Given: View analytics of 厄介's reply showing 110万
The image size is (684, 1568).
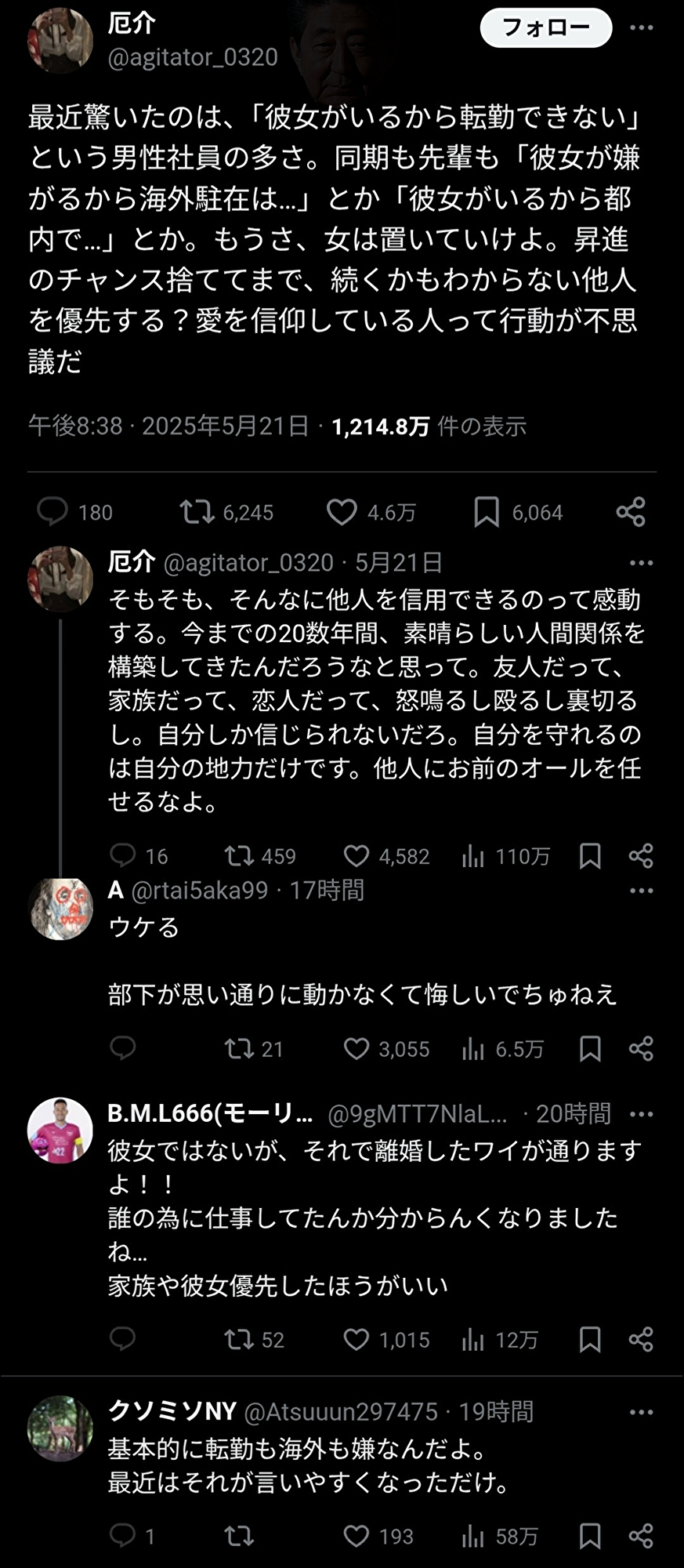Looking at the screenshot, I should point(473,856).
